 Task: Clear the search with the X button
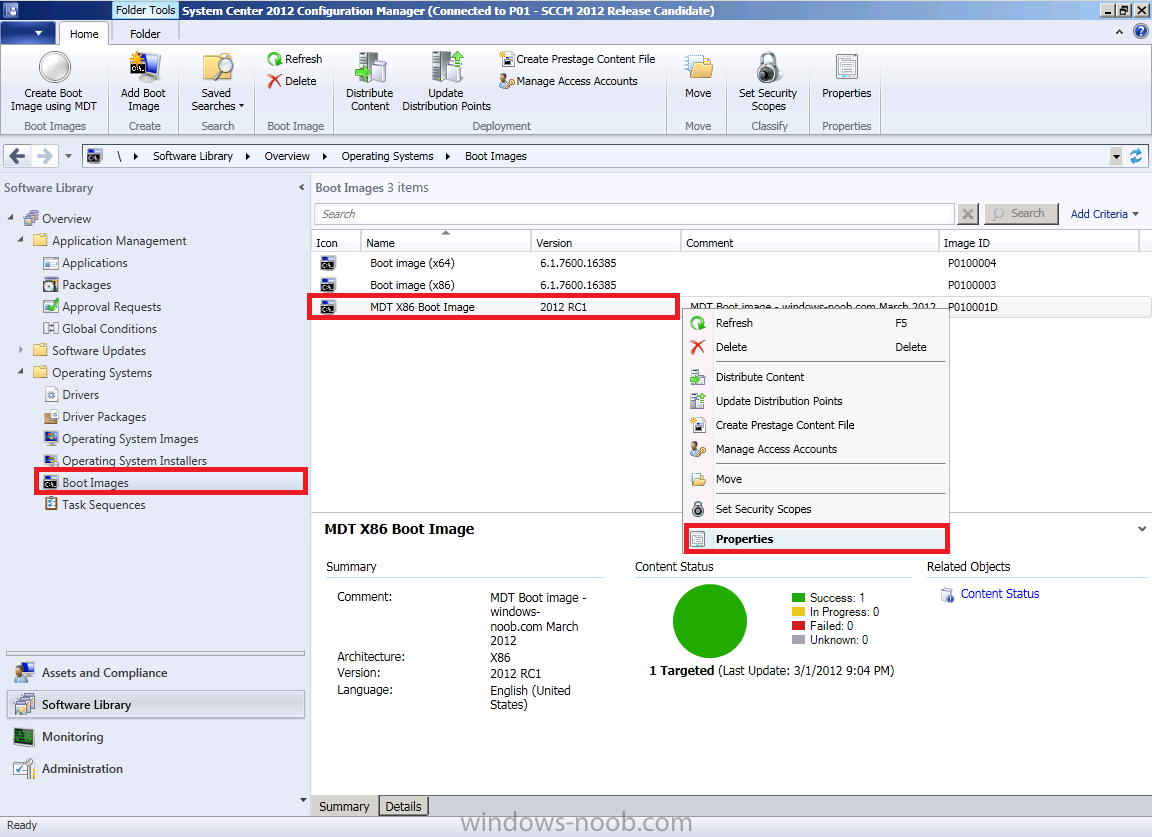click(x=968, y=214)
